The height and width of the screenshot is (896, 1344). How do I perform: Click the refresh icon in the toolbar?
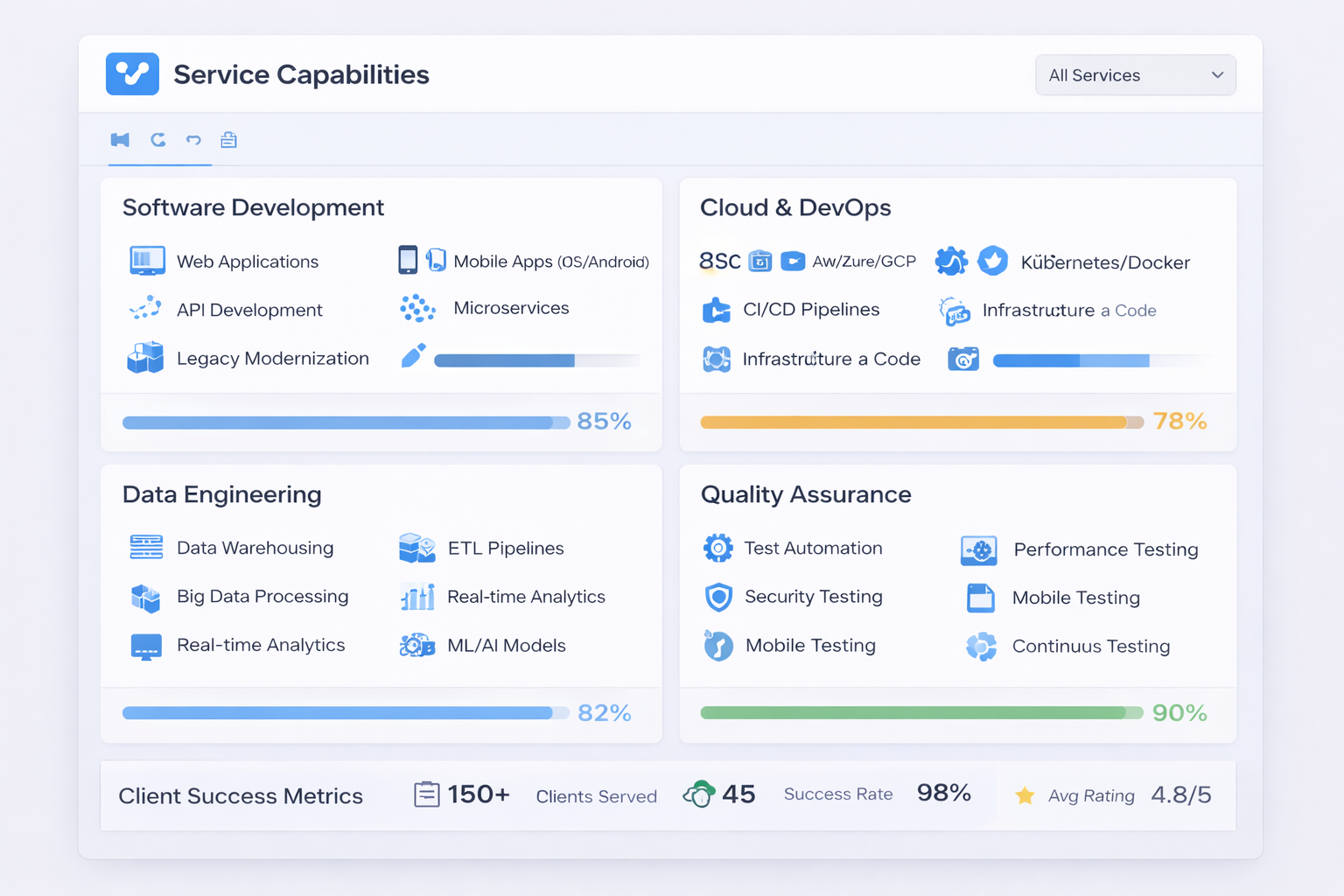pyautogui.click(x=157, y=140)
